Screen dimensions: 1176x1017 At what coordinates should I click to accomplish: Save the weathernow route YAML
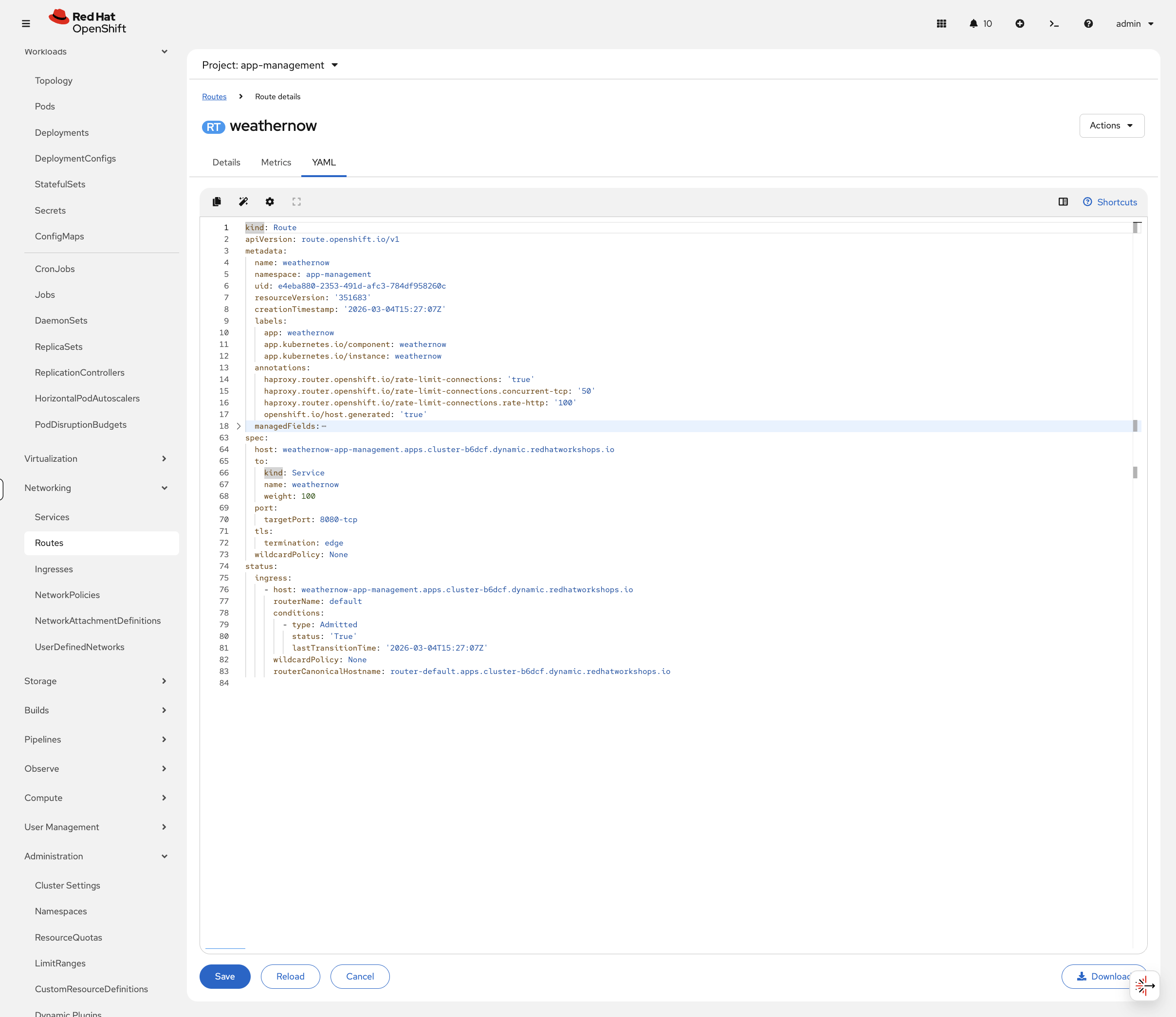coord(225,976)
